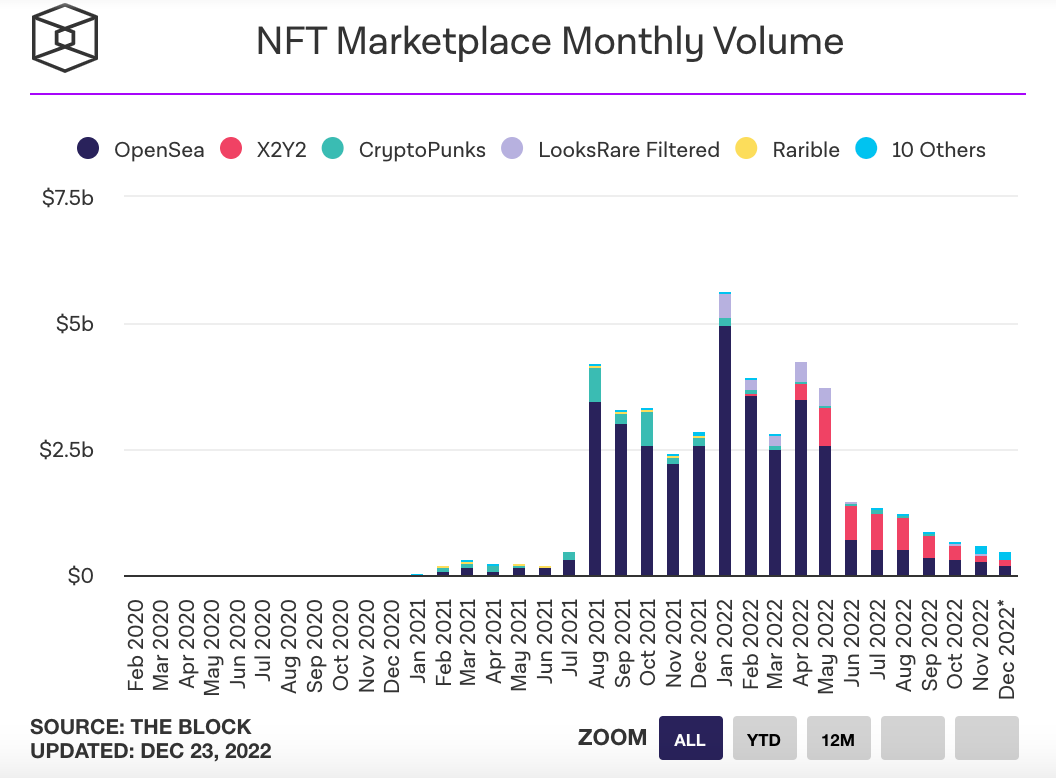Click last blank gray zoom button

[987, 738]
